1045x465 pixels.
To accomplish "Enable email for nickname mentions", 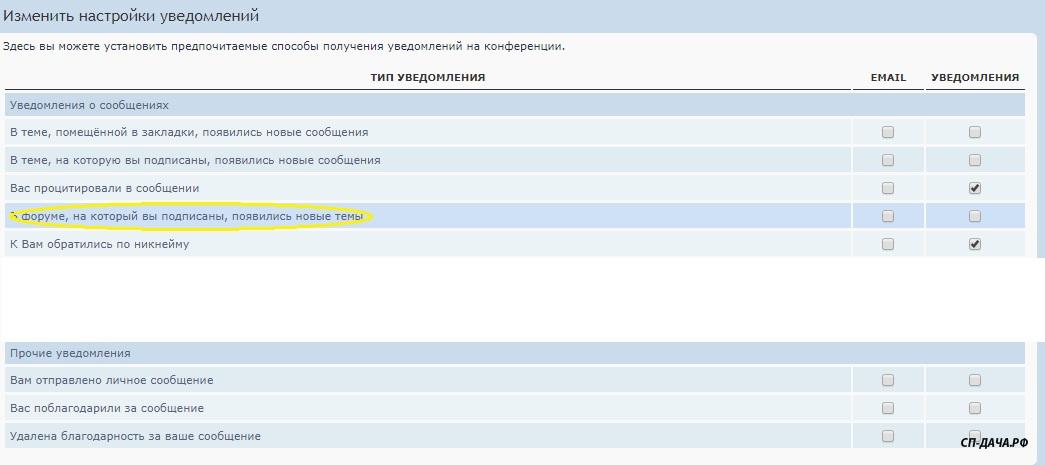I will pos(888,244).
